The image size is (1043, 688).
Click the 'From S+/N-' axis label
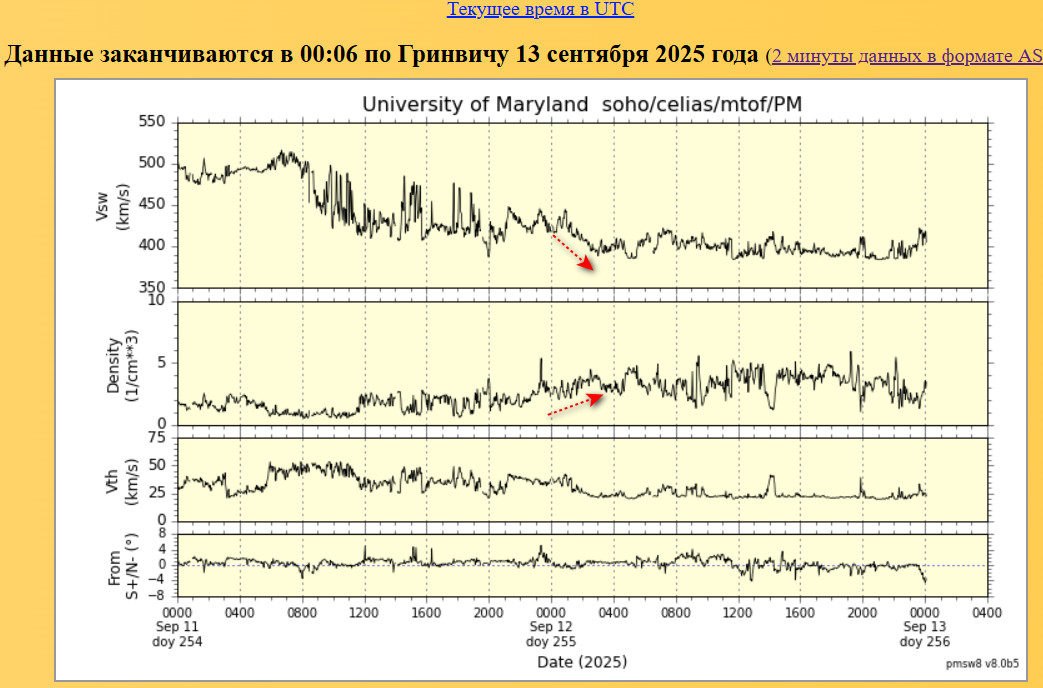click(x=119, y=567)
